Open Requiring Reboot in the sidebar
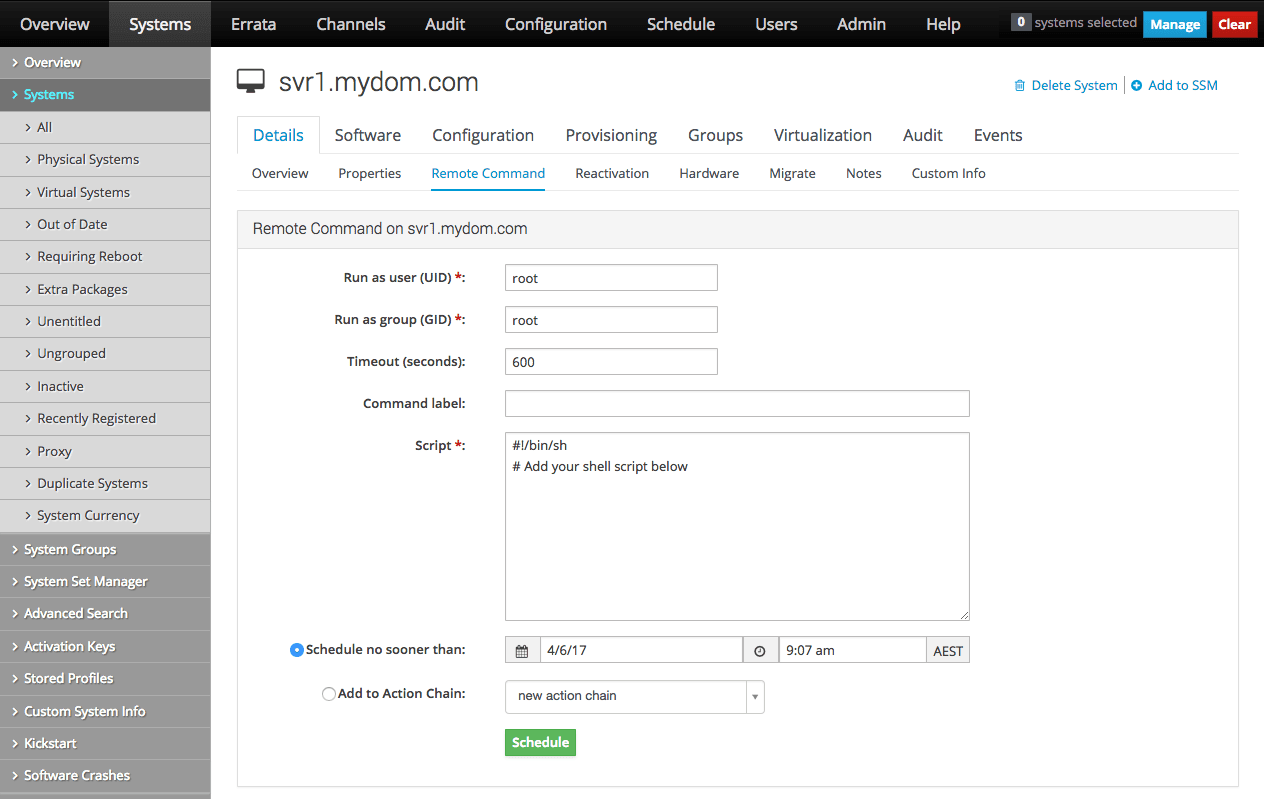The width and height of the screenshot is (1264, 799). click(x=105, y=256)
